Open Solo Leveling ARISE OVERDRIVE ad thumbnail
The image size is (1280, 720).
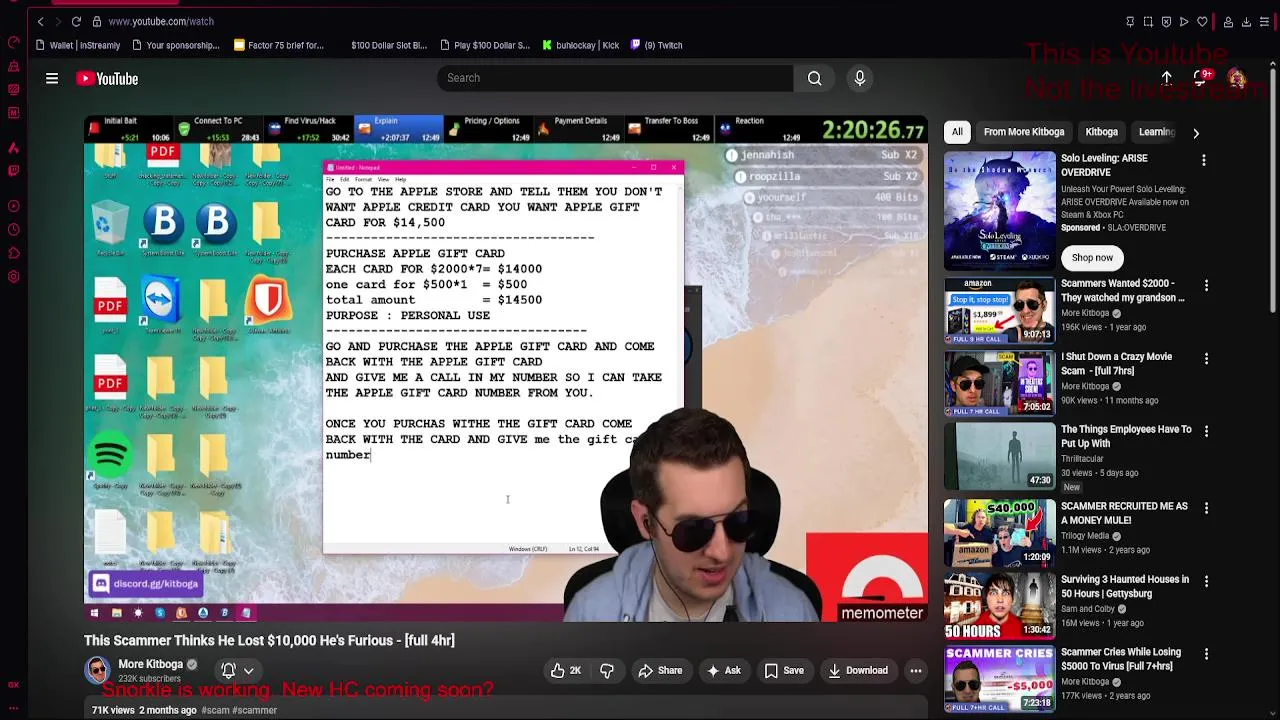click(999, 210)
